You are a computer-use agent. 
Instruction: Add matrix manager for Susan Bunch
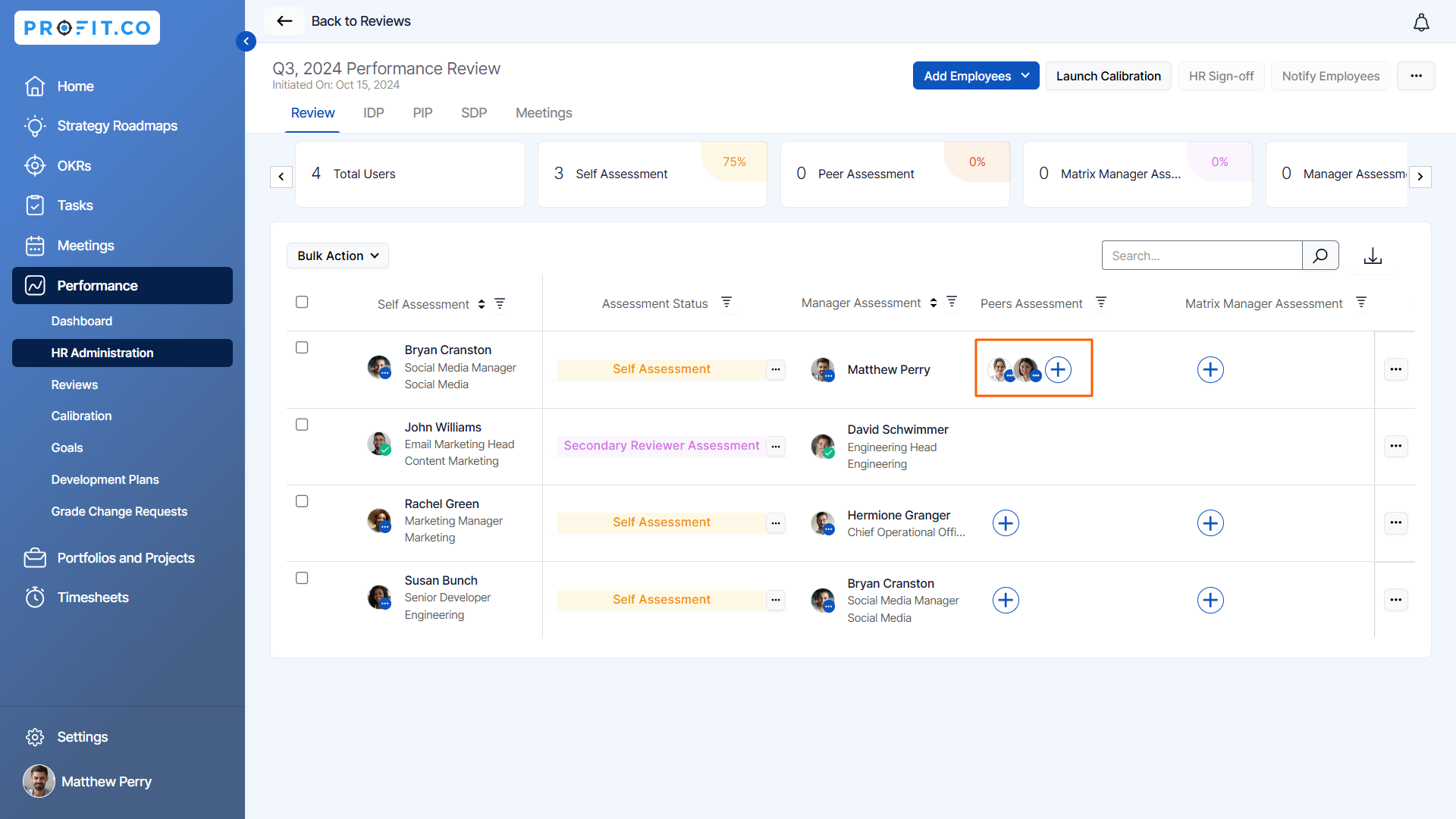pos(1210,601)
